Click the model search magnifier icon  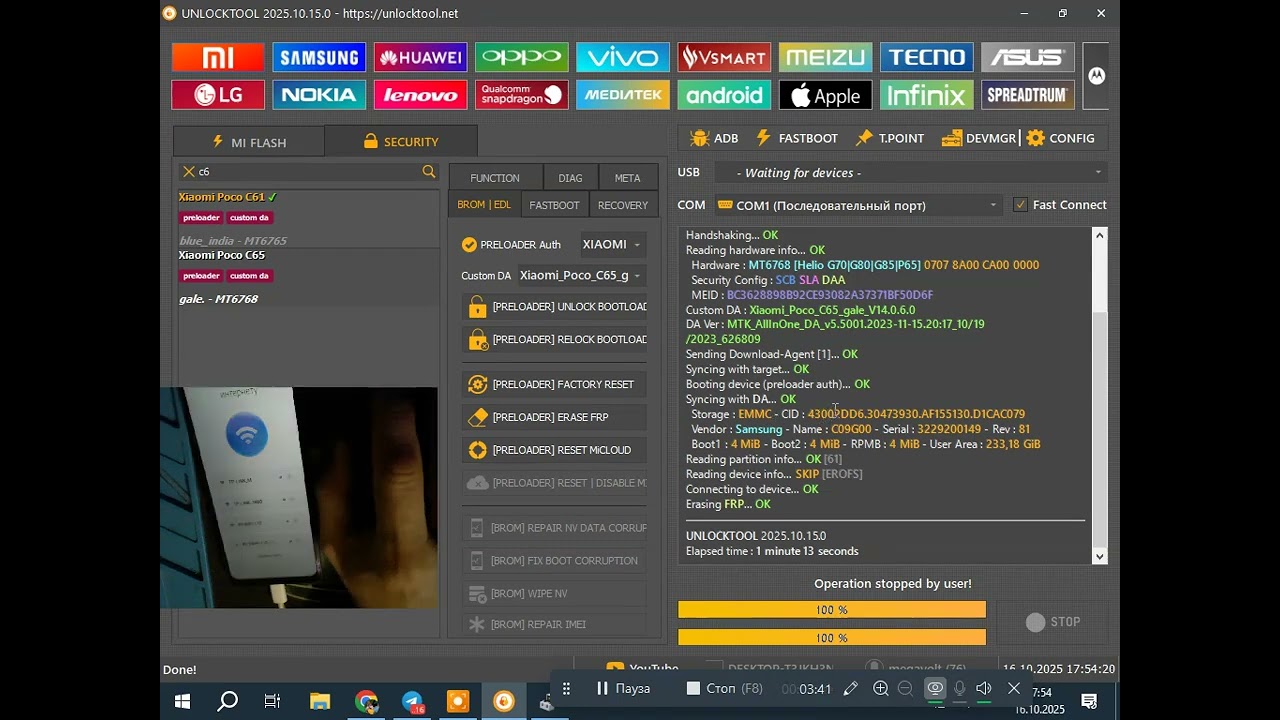point(429,172)
